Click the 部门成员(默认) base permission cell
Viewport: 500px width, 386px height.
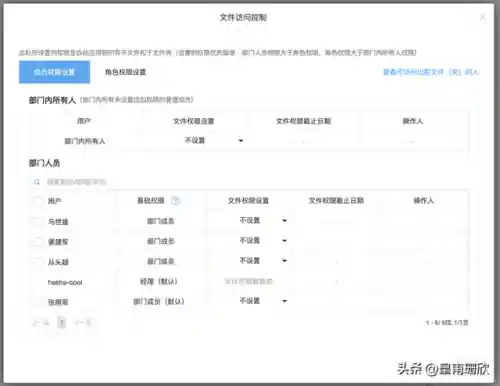[159, 301]
